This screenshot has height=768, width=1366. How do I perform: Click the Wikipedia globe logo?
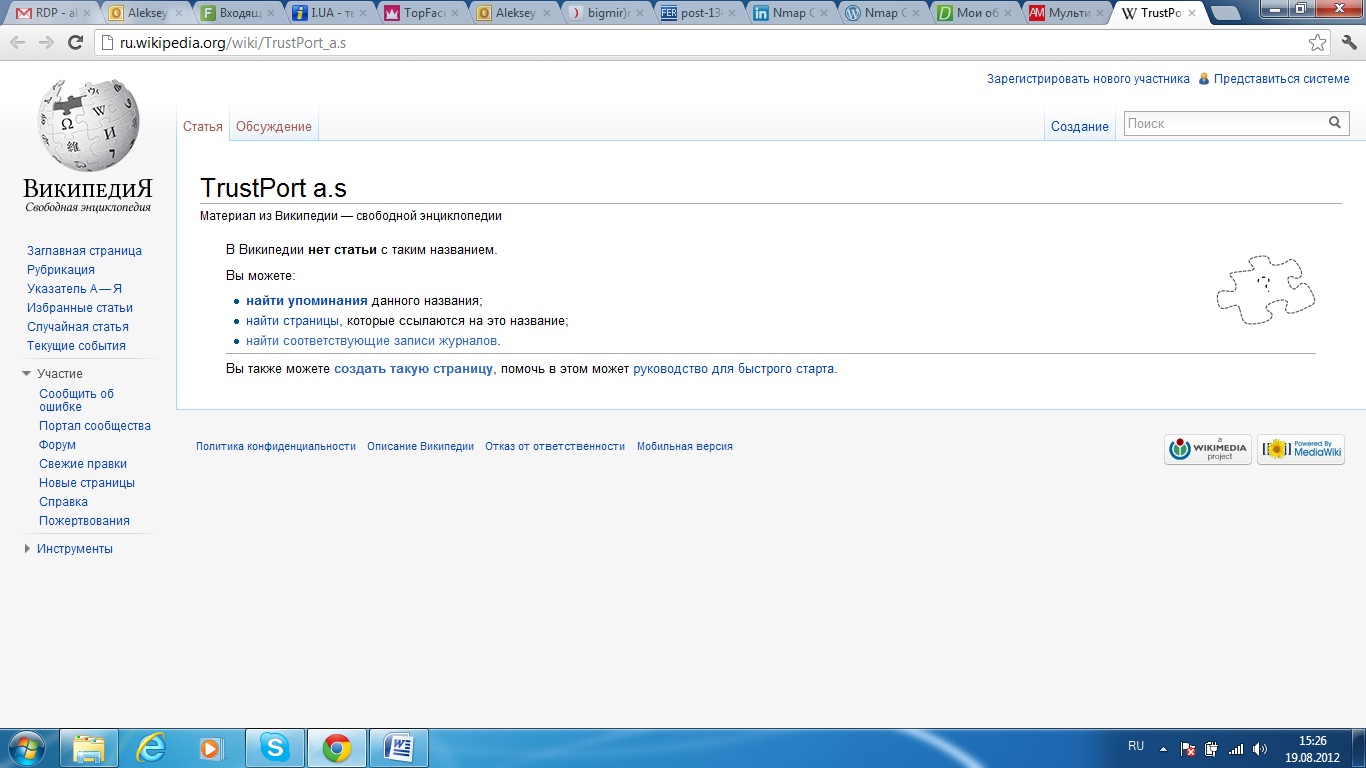pyautogui.click(x=88, y=125)
